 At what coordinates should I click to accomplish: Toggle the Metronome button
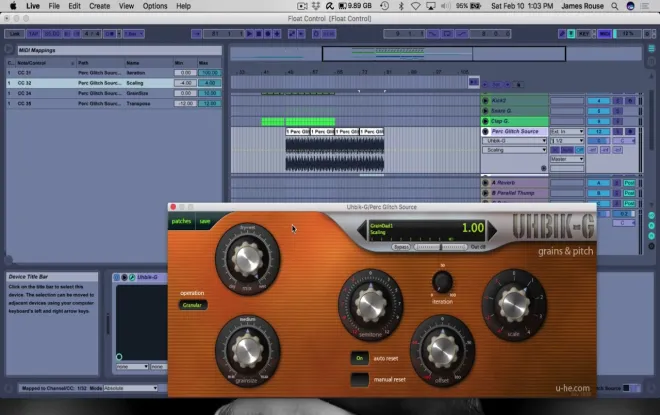coord(109,34)
